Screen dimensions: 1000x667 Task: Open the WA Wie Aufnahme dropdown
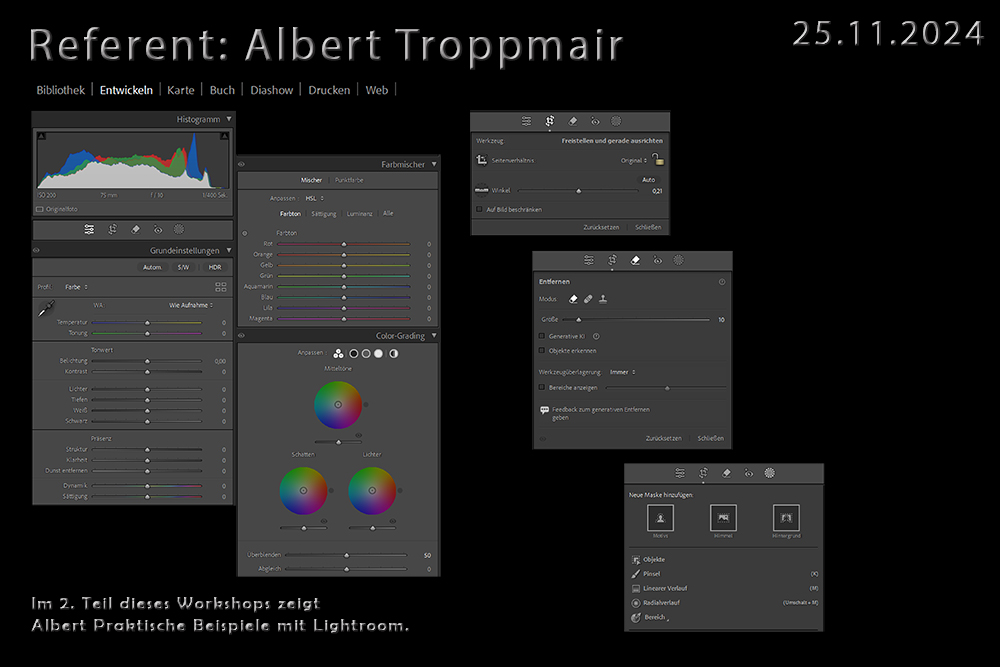pos(191,305)
